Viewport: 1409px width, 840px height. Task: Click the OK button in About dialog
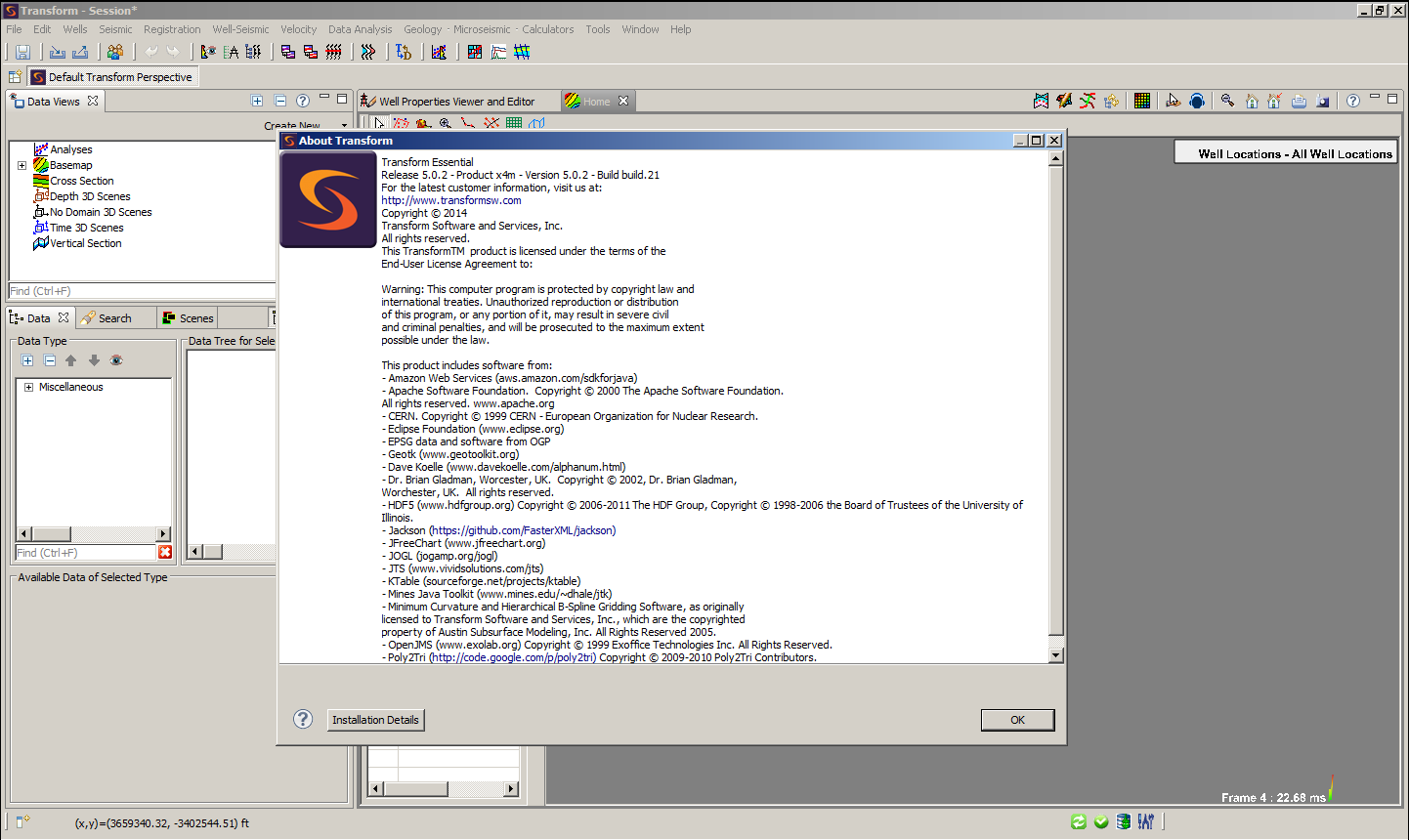tap(1017, 720)
